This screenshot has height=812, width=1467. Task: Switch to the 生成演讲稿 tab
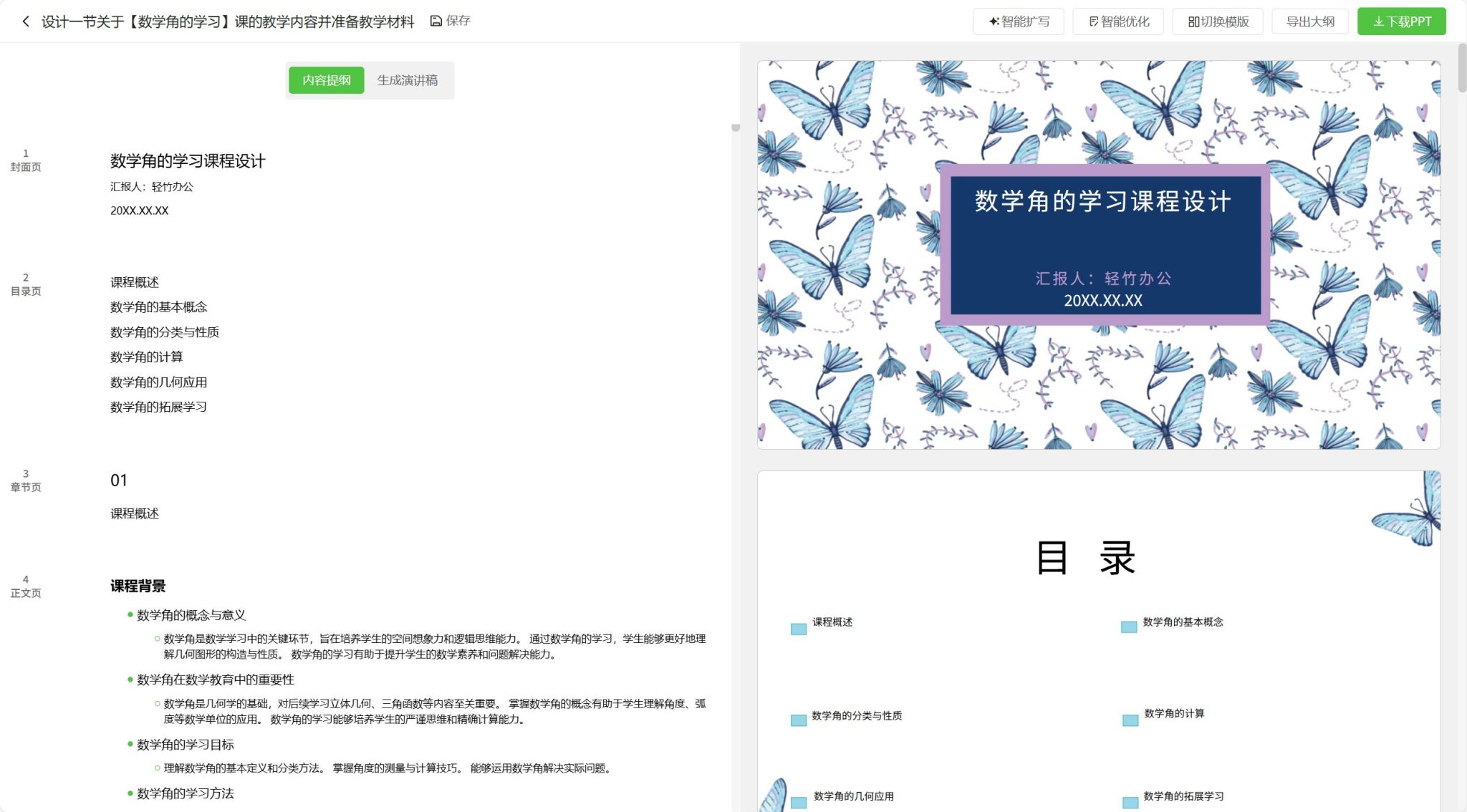[x=409, y=80]
